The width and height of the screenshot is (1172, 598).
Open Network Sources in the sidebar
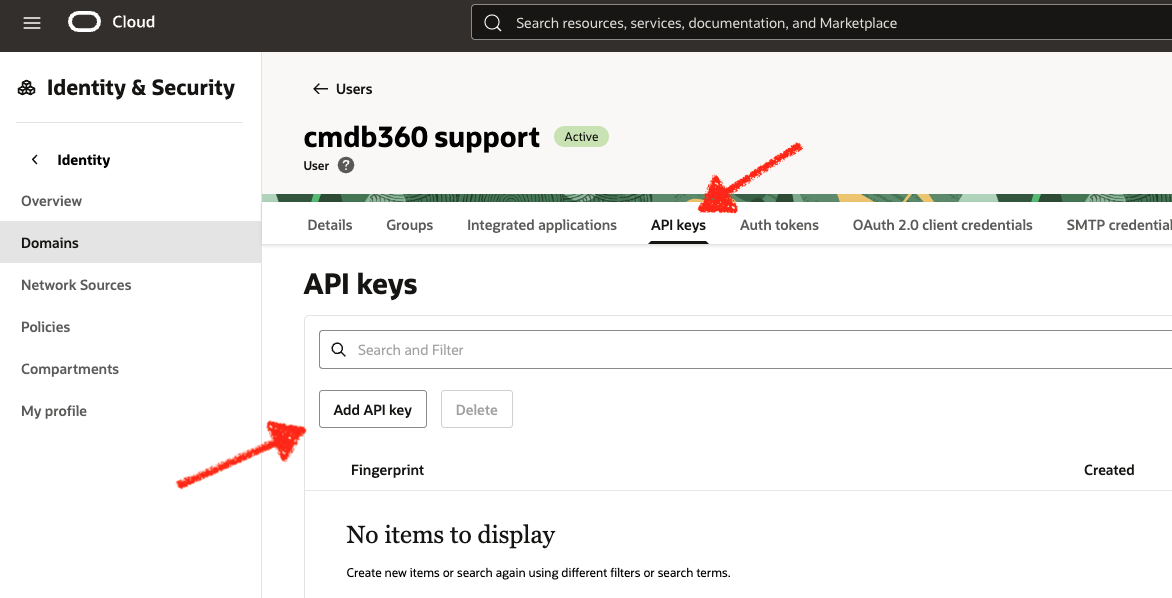(x=76, y=285)
